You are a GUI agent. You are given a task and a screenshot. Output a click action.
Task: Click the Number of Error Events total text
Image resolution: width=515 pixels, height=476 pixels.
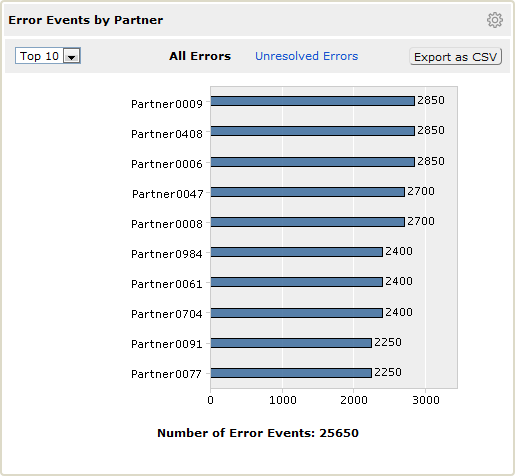pos(258,433)
